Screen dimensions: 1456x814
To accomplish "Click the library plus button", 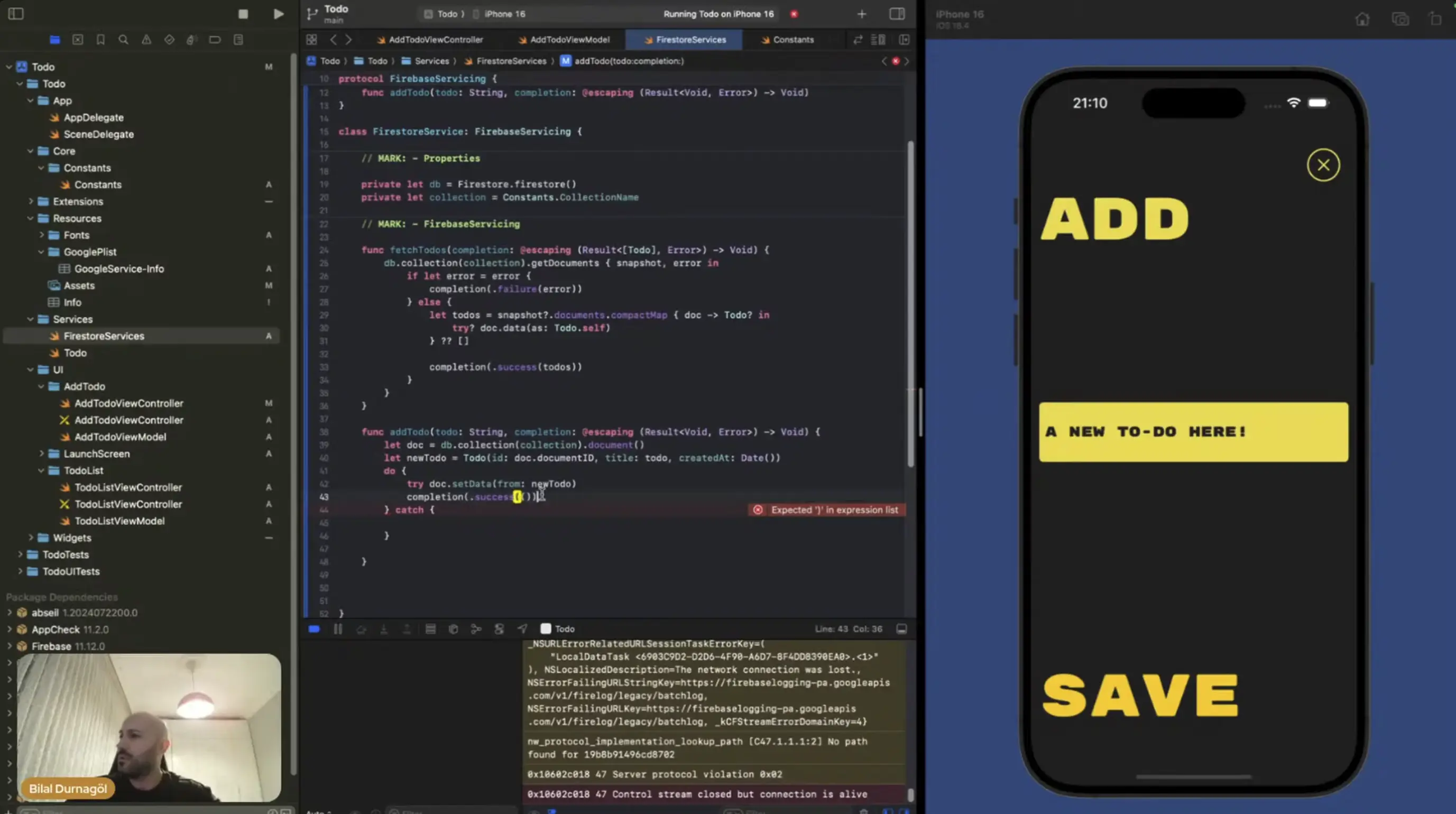I will (861, 14).
